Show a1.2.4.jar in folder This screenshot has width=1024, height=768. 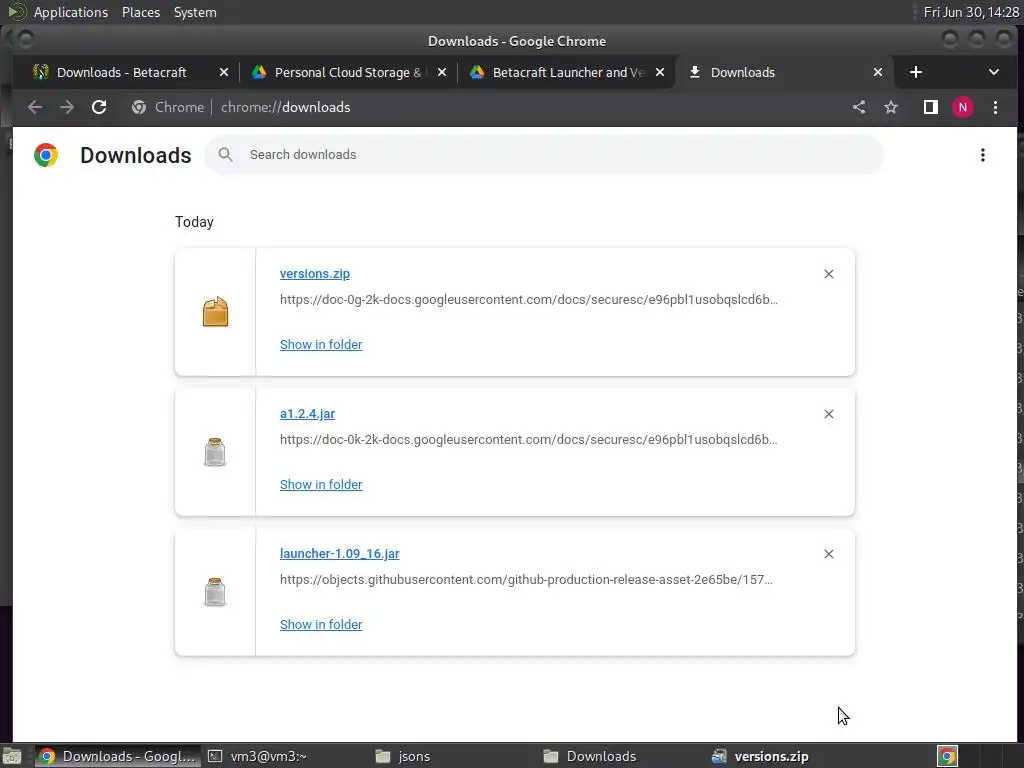click(321, 485)
